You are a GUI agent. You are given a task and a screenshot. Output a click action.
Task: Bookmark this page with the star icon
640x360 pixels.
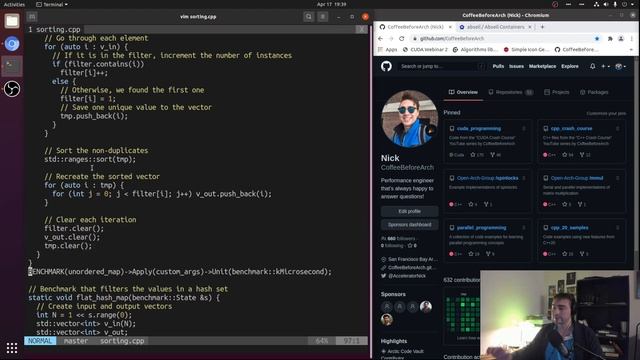click(x=597, y=38)
